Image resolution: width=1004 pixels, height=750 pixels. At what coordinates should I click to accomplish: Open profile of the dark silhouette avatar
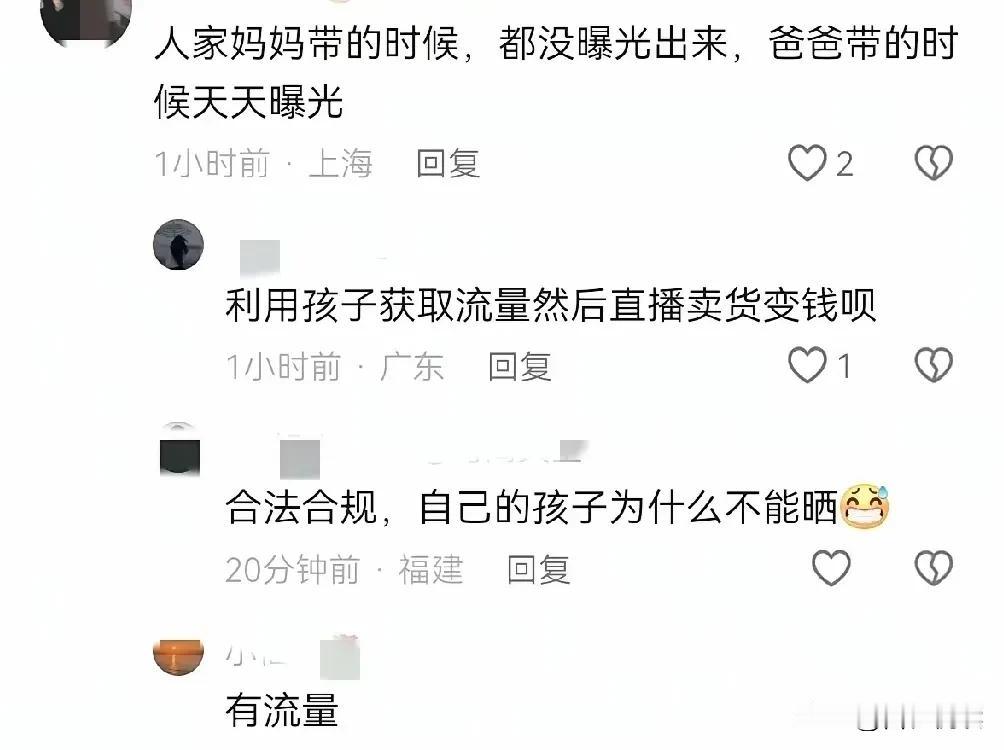pyautogui.click(x=179, y=244)
